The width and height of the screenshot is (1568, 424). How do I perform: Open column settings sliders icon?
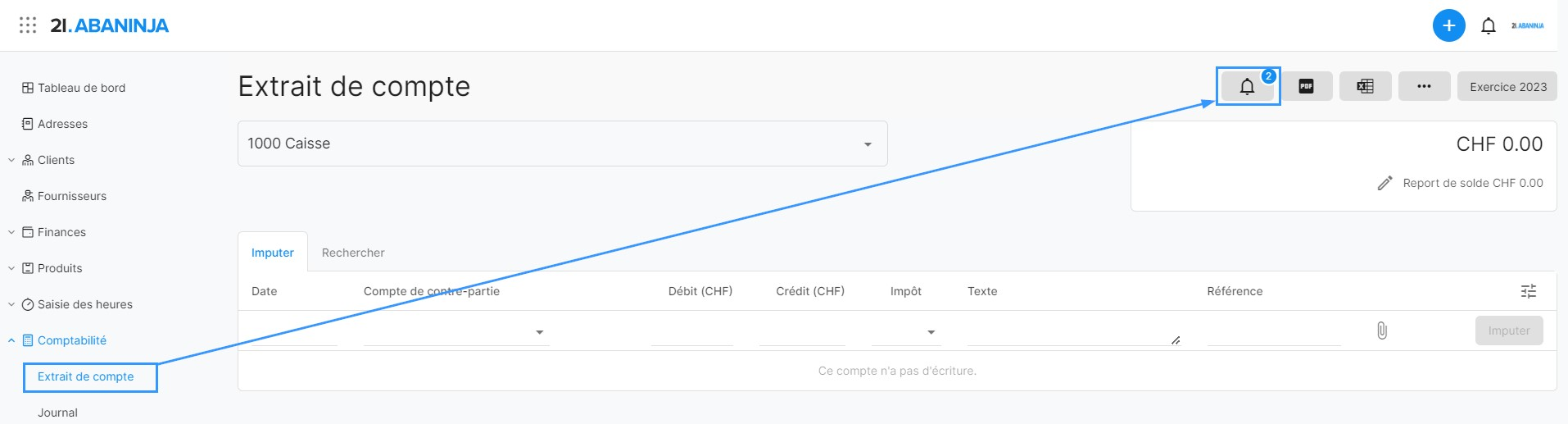click(1528, 291)
